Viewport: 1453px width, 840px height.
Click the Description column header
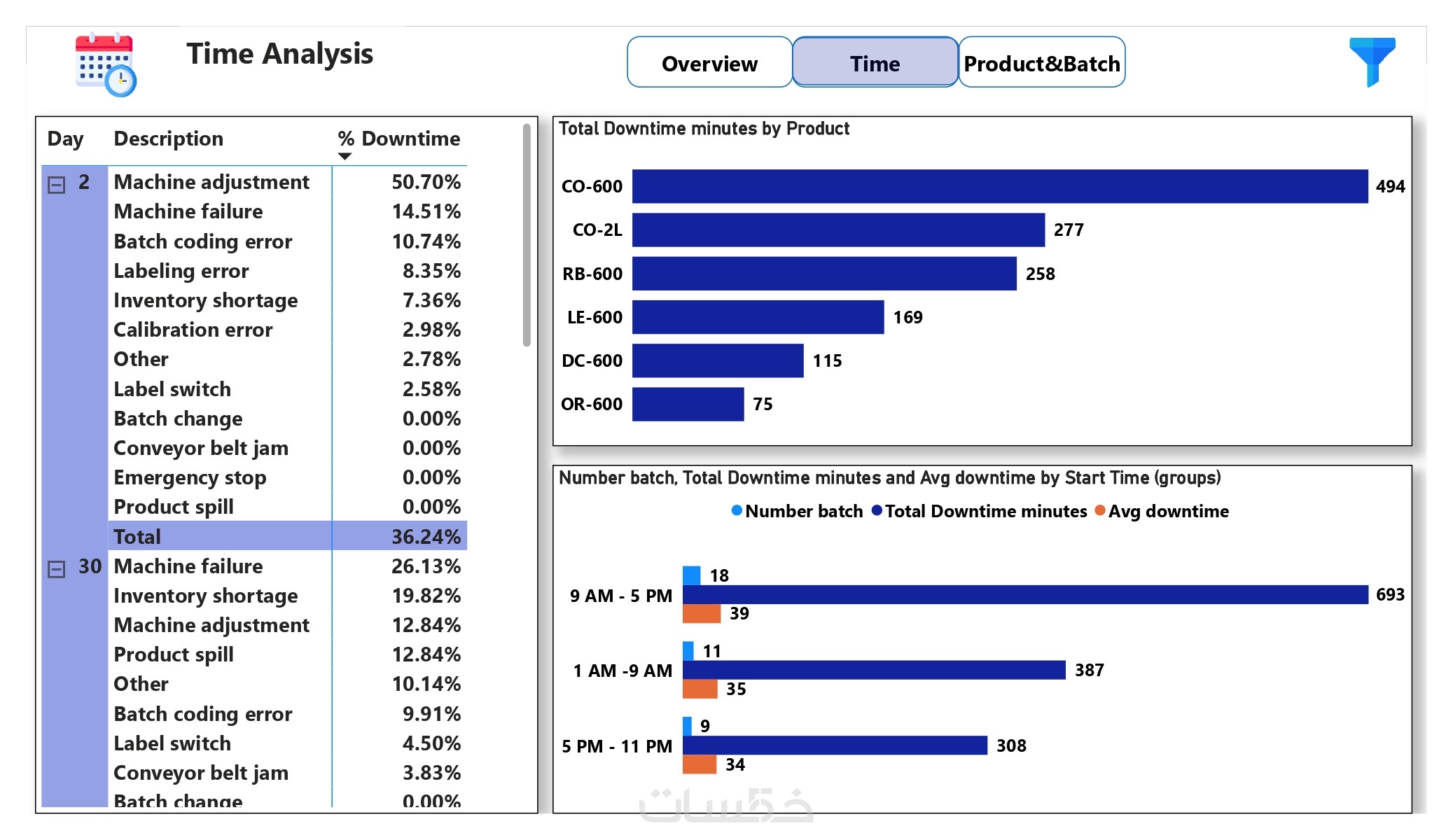[x=168, y=139]
